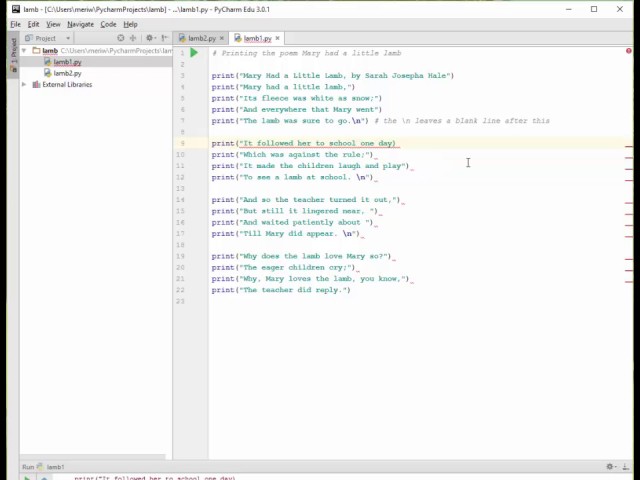Click the lamb folder icon
Screen dimensions: 640x480
coord(36,51)
